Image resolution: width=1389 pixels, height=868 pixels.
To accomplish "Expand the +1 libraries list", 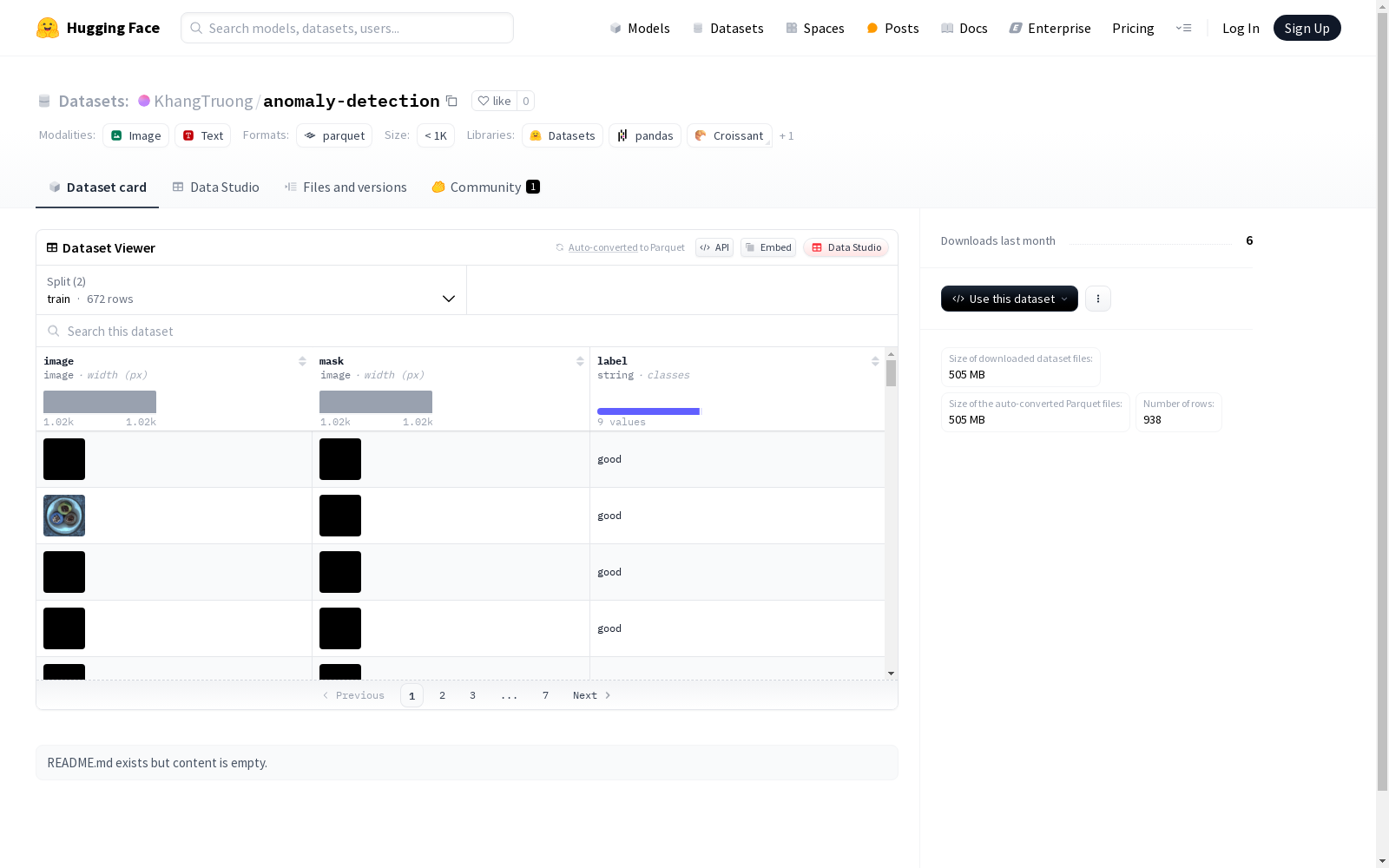I will [x=787, y=135].
